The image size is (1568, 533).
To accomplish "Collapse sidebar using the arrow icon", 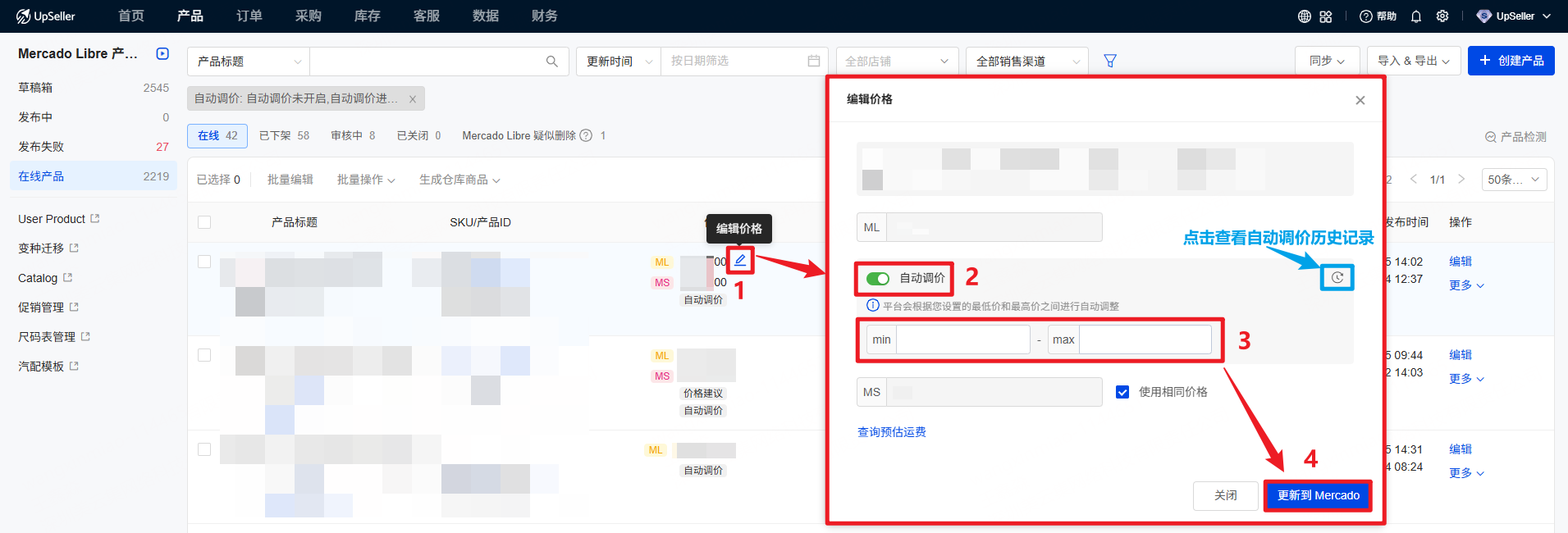I will pyautogui.click(x=162, y=54).
